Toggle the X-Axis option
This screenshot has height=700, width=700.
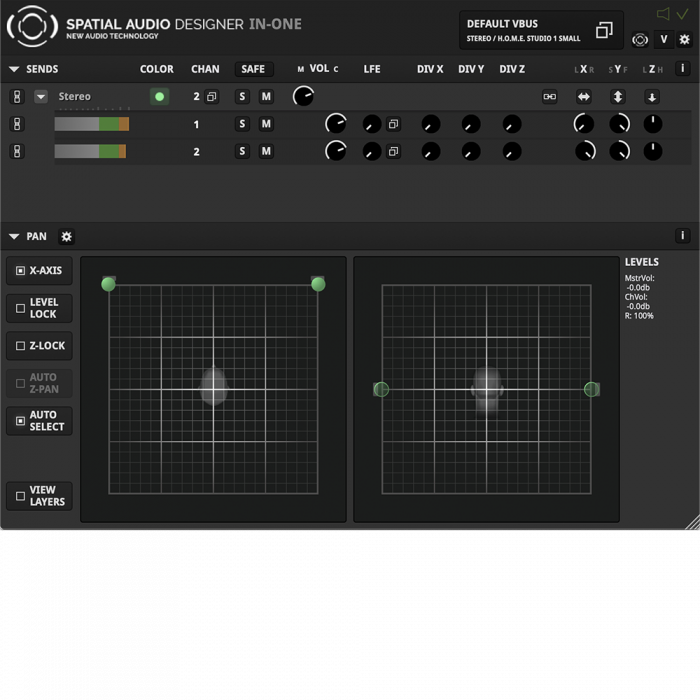pyautogui.click(x=39, y=271)
